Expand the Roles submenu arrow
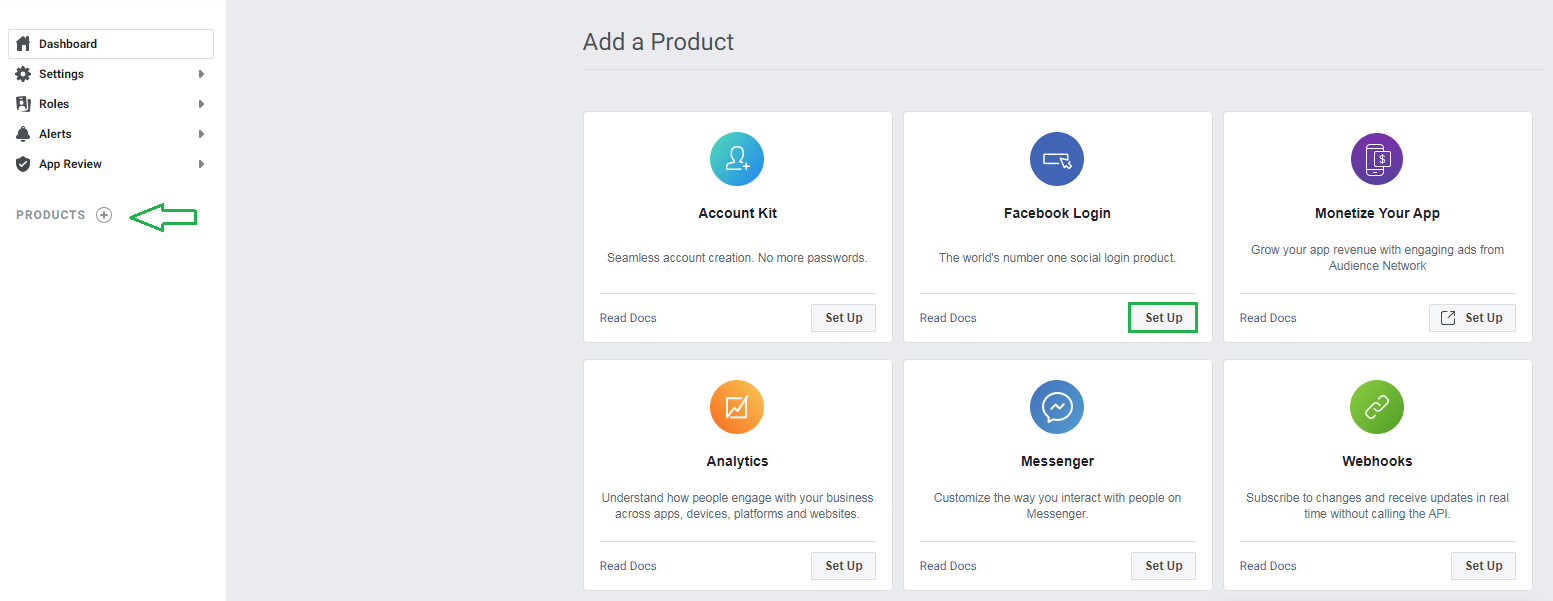 201,104
